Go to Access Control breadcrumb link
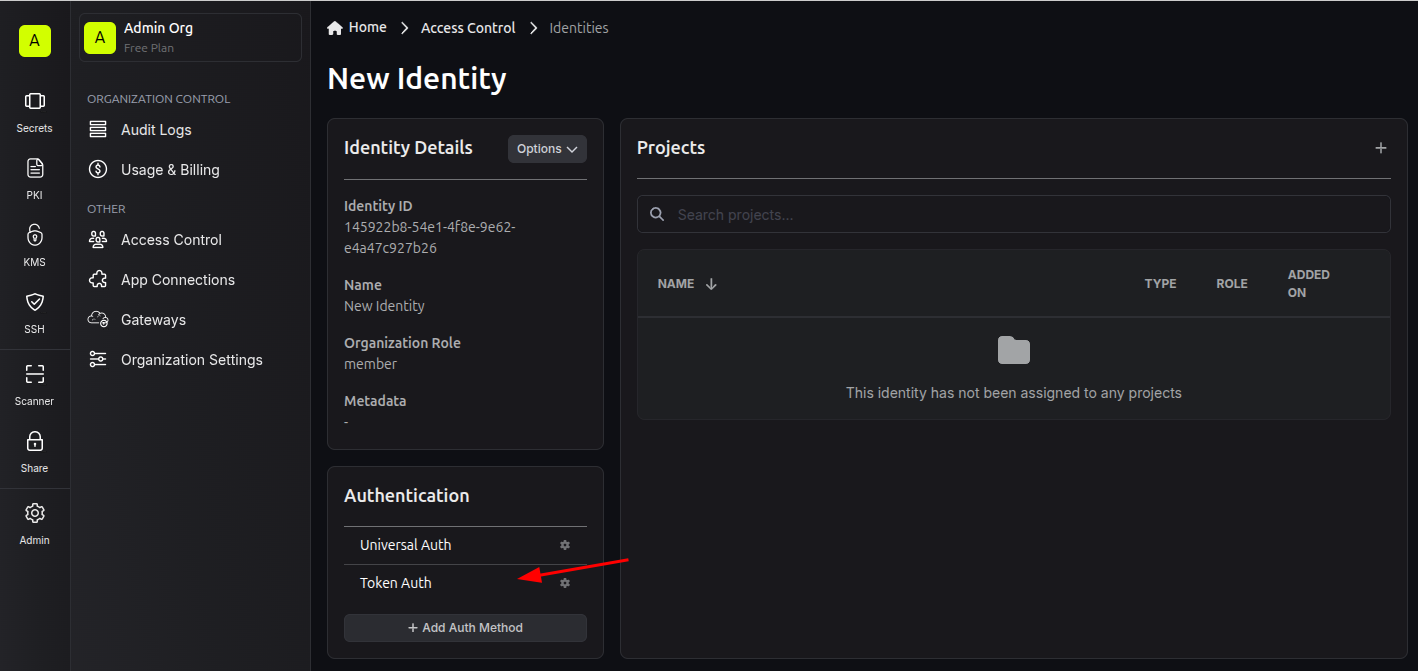This screenshot has height=671, width=1418. pos(468,28)
